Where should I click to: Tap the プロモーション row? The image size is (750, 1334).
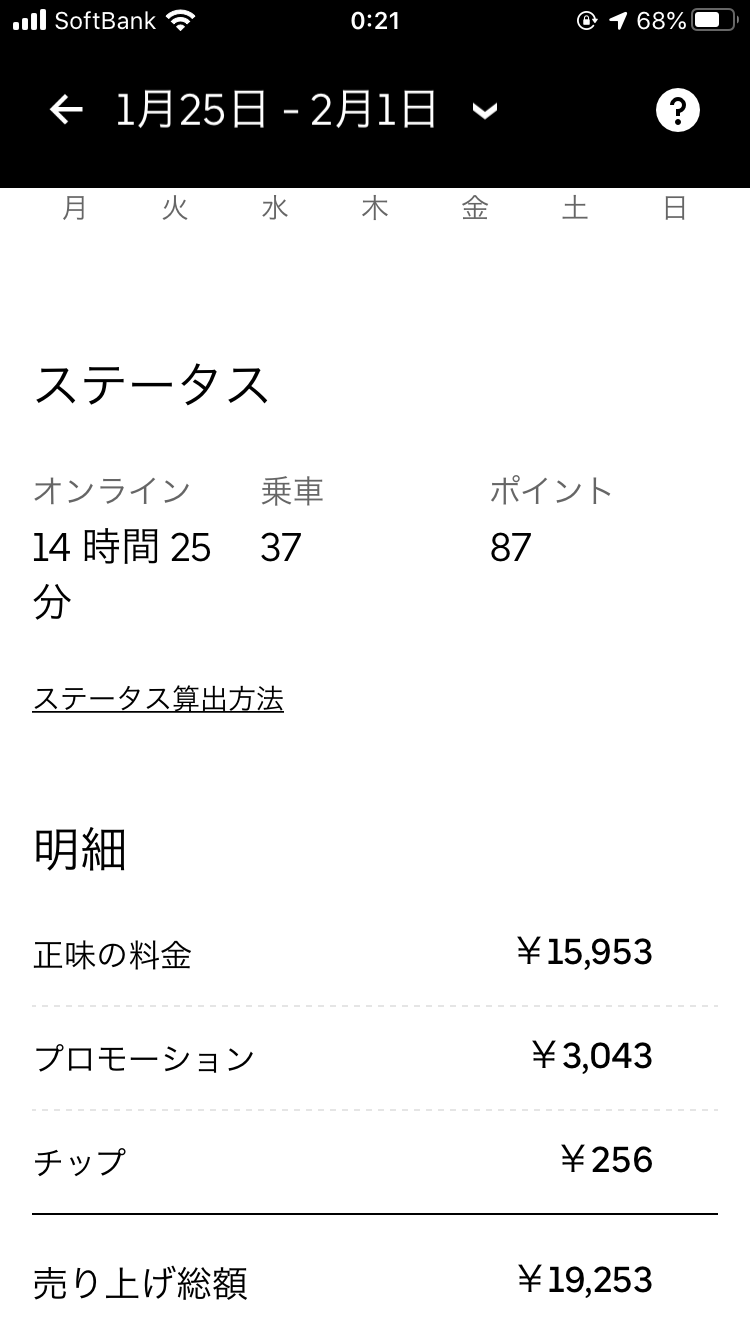(375, 1058)
